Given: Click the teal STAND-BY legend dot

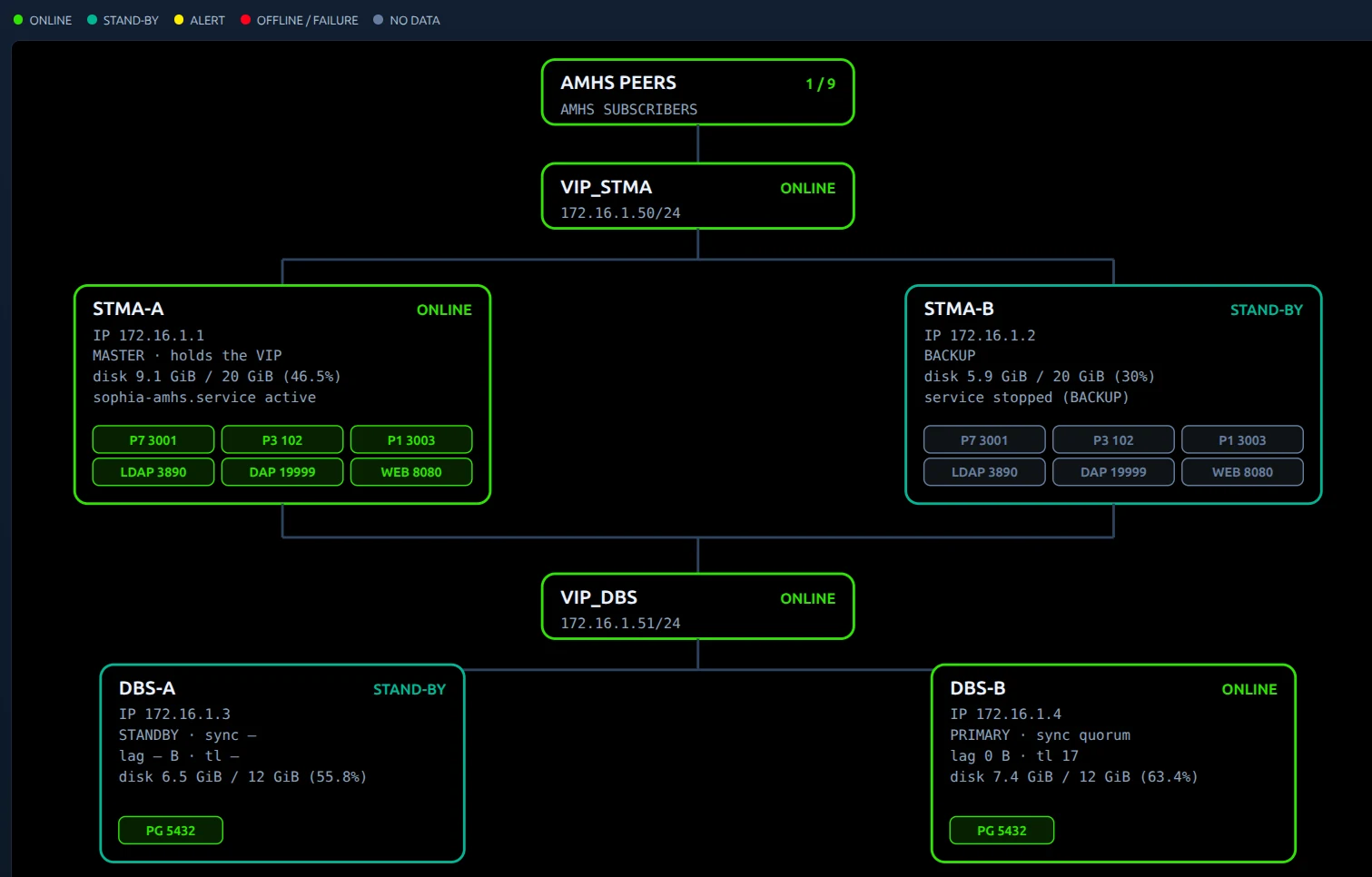Looking at the screenshot, I should pyautogui.click(x=92, y=20).
